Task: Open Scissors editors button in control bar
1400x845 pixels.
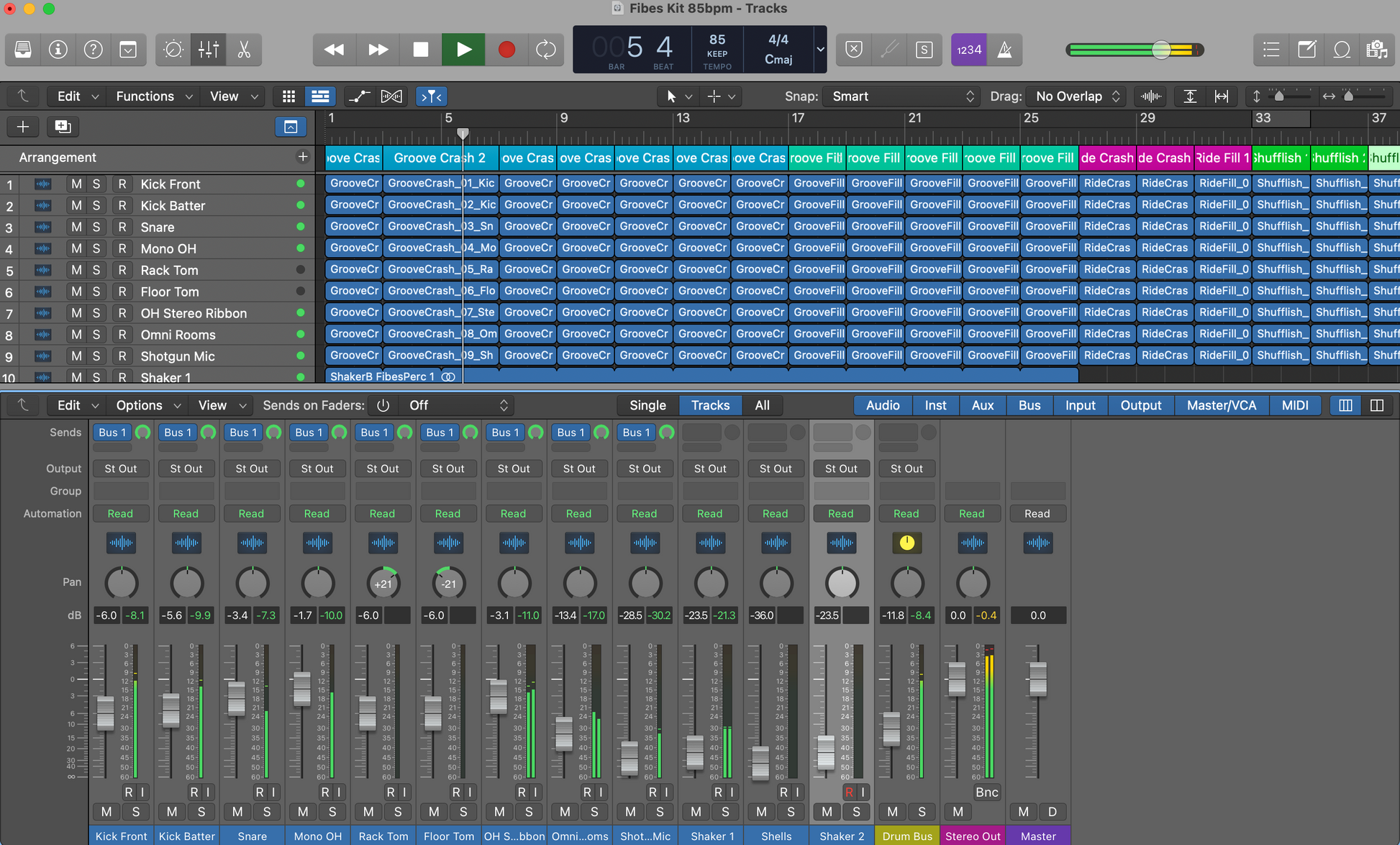Action: pos(244,50)
